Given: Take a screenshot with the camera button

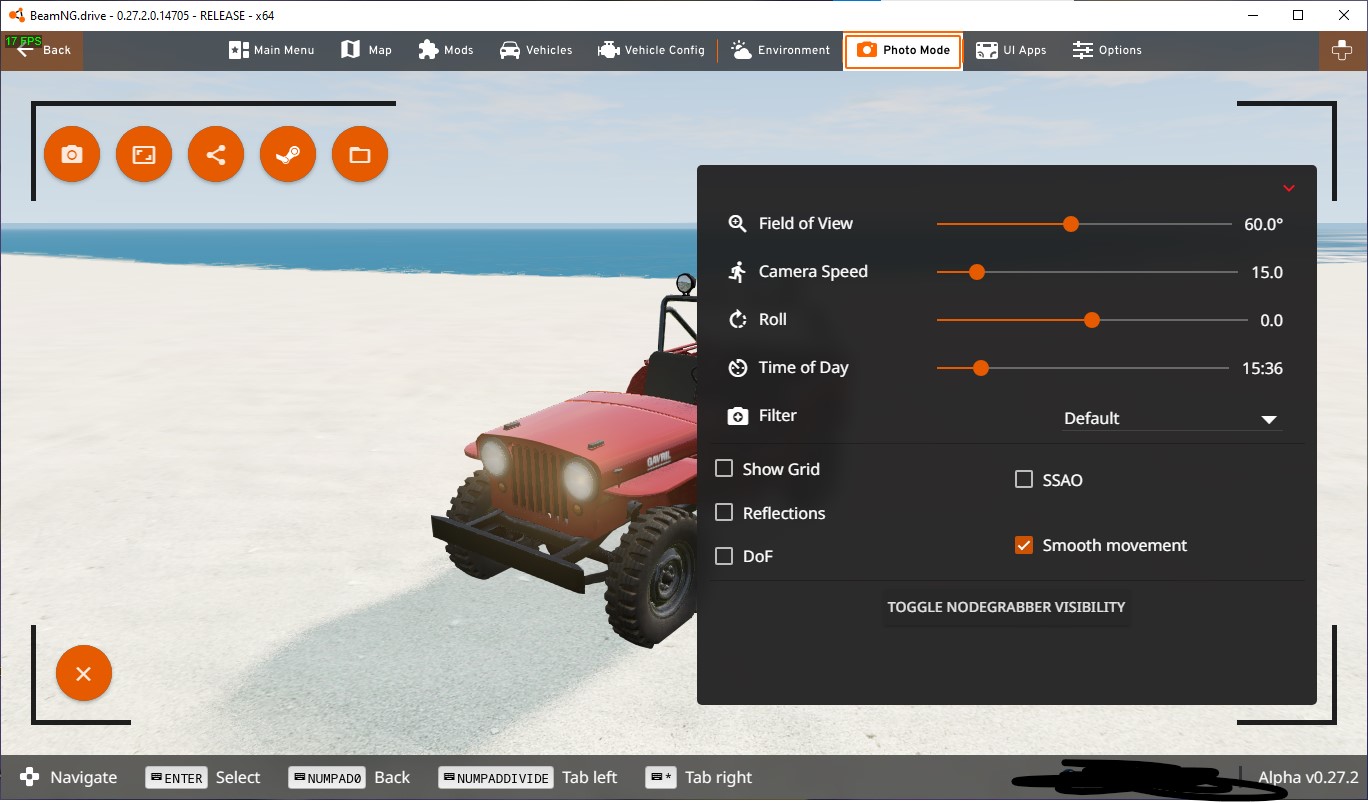Looking at the screenshot, I should point(72,155).
